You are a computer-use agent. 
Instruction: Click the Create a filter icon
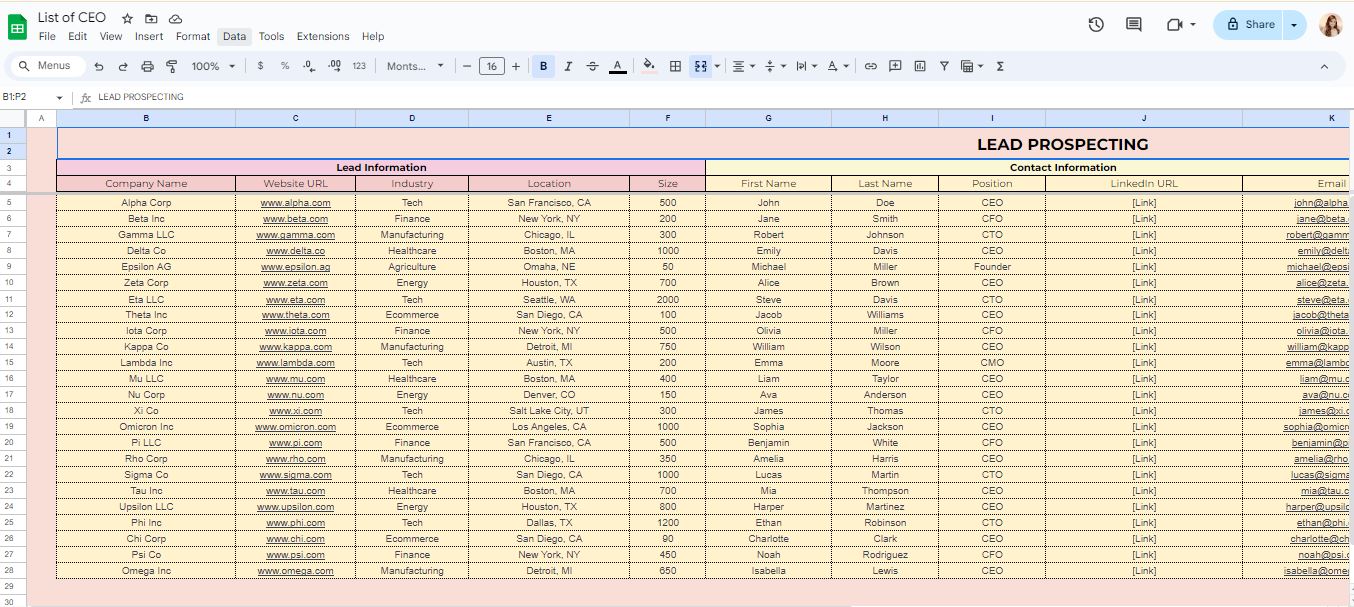point(943,66)
